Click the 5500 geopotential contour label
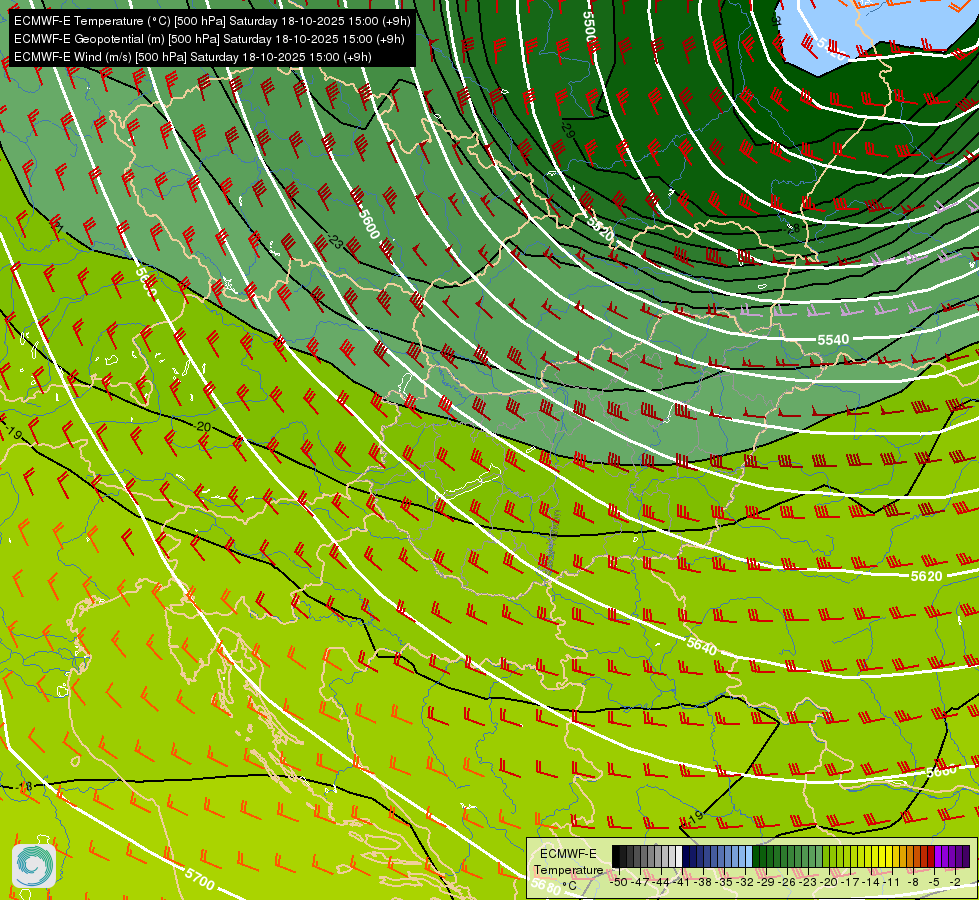Screen dimensions: 979x900 pyautogui.click(x=589, y=26)
